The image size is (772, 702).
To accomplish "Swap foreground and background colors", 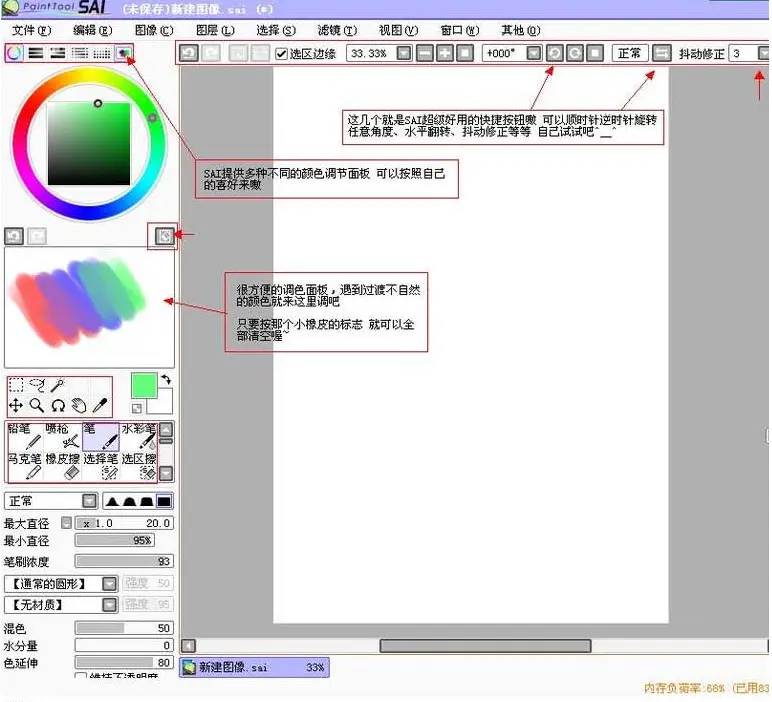I will [166, 379].
